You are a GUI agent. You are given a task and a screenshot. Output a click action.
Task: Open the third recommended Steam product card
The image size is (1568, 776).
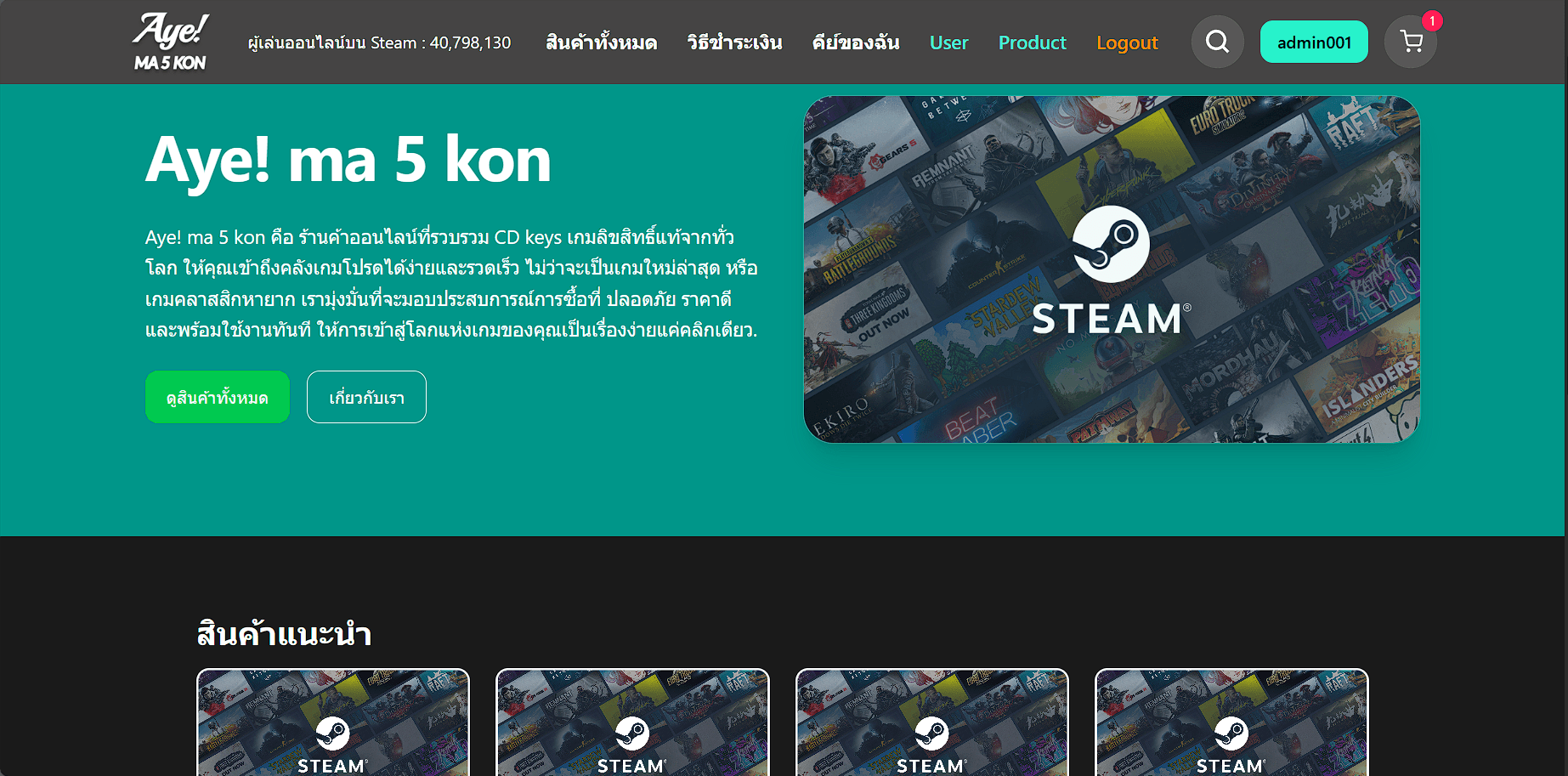coord(932,722)
